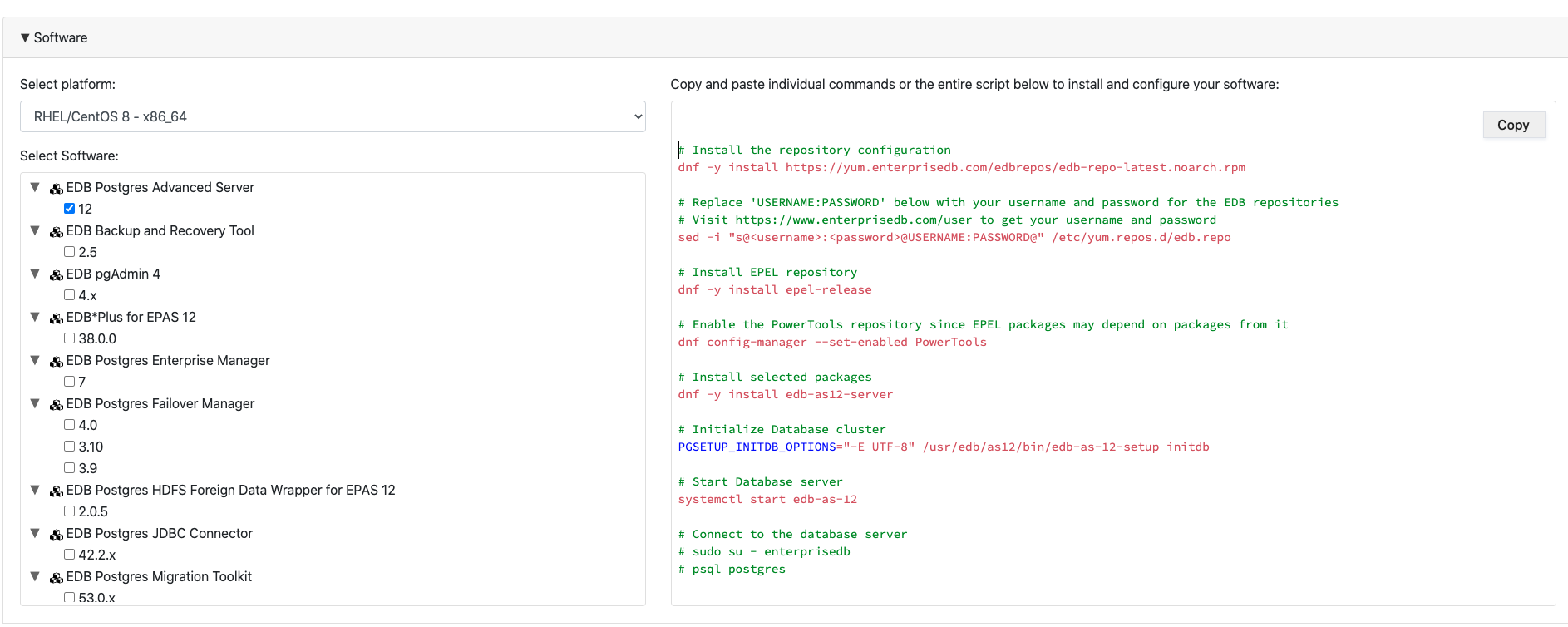The image size is (1568, 627).
Task: Click the '# Install EPEL repository' comment
Action: click(767, 272)
